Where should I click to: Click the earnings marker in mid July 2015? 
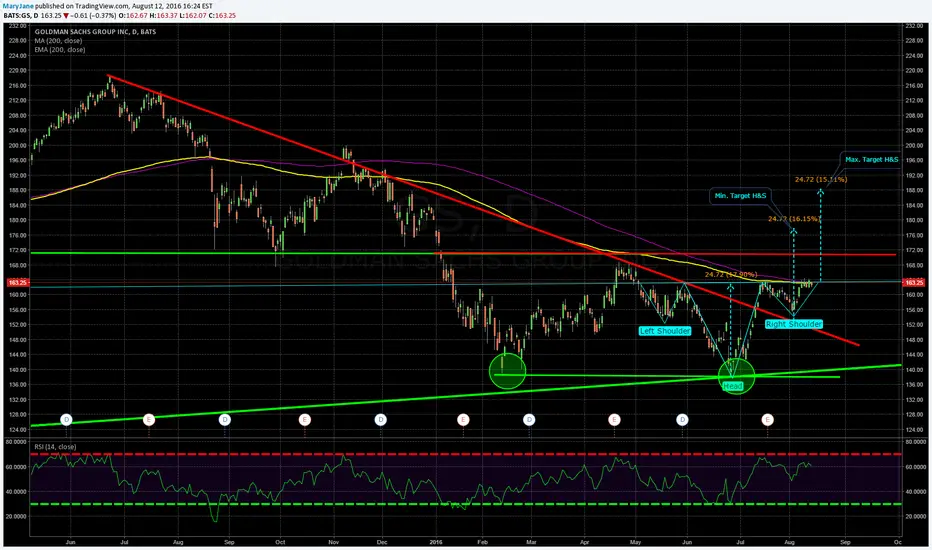click(x=149, y=420)
